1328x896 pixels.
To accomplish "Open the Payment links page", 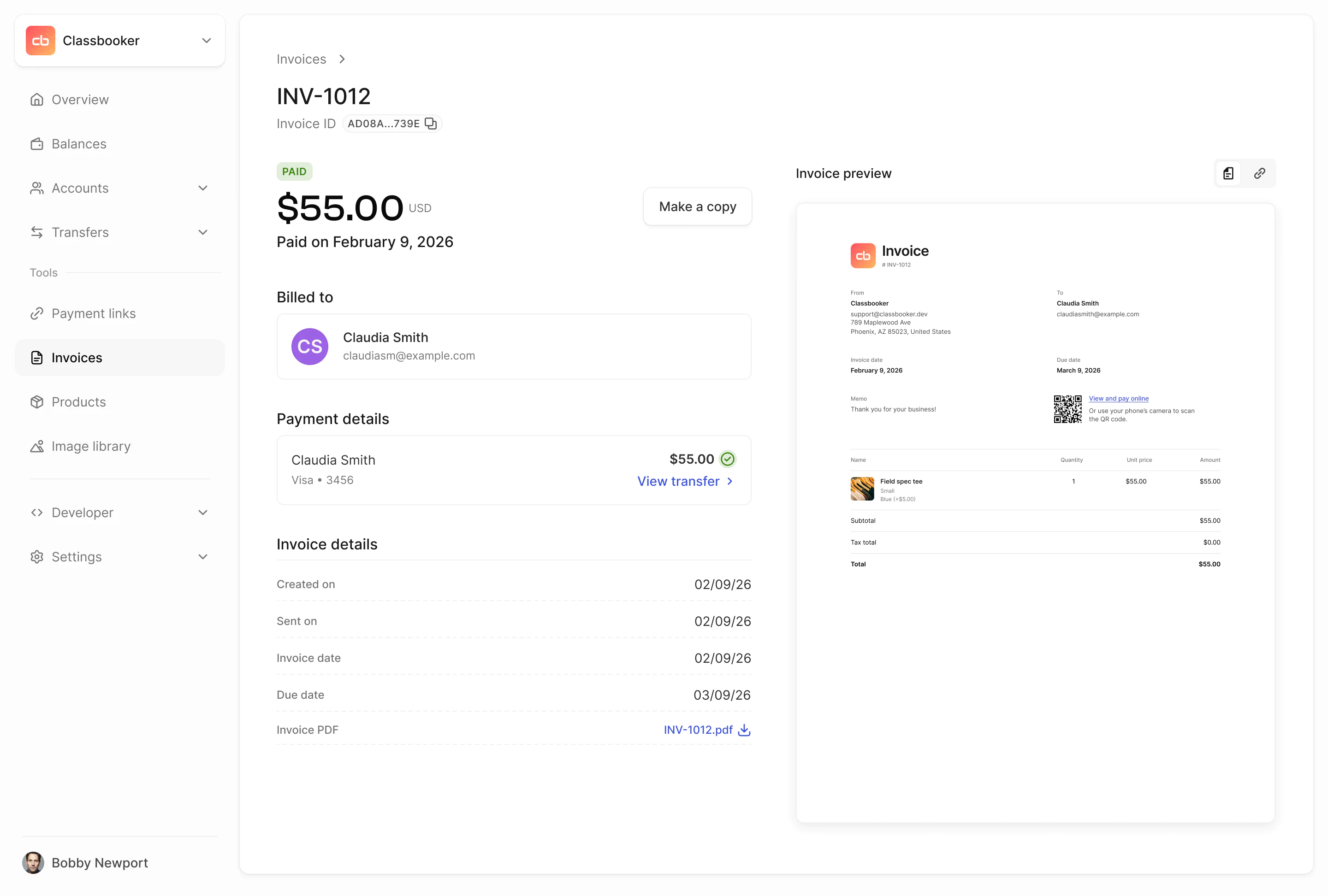I will [x=94, y=313].
